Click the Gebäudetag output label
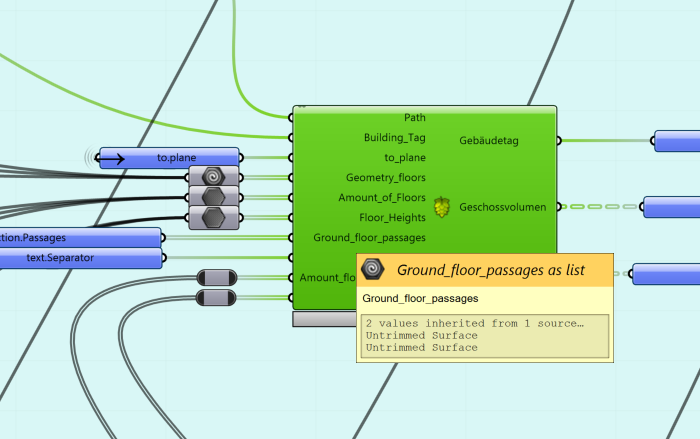Viewport: 700px width, 439px height. pyautogui.click(x=489, y=141)
